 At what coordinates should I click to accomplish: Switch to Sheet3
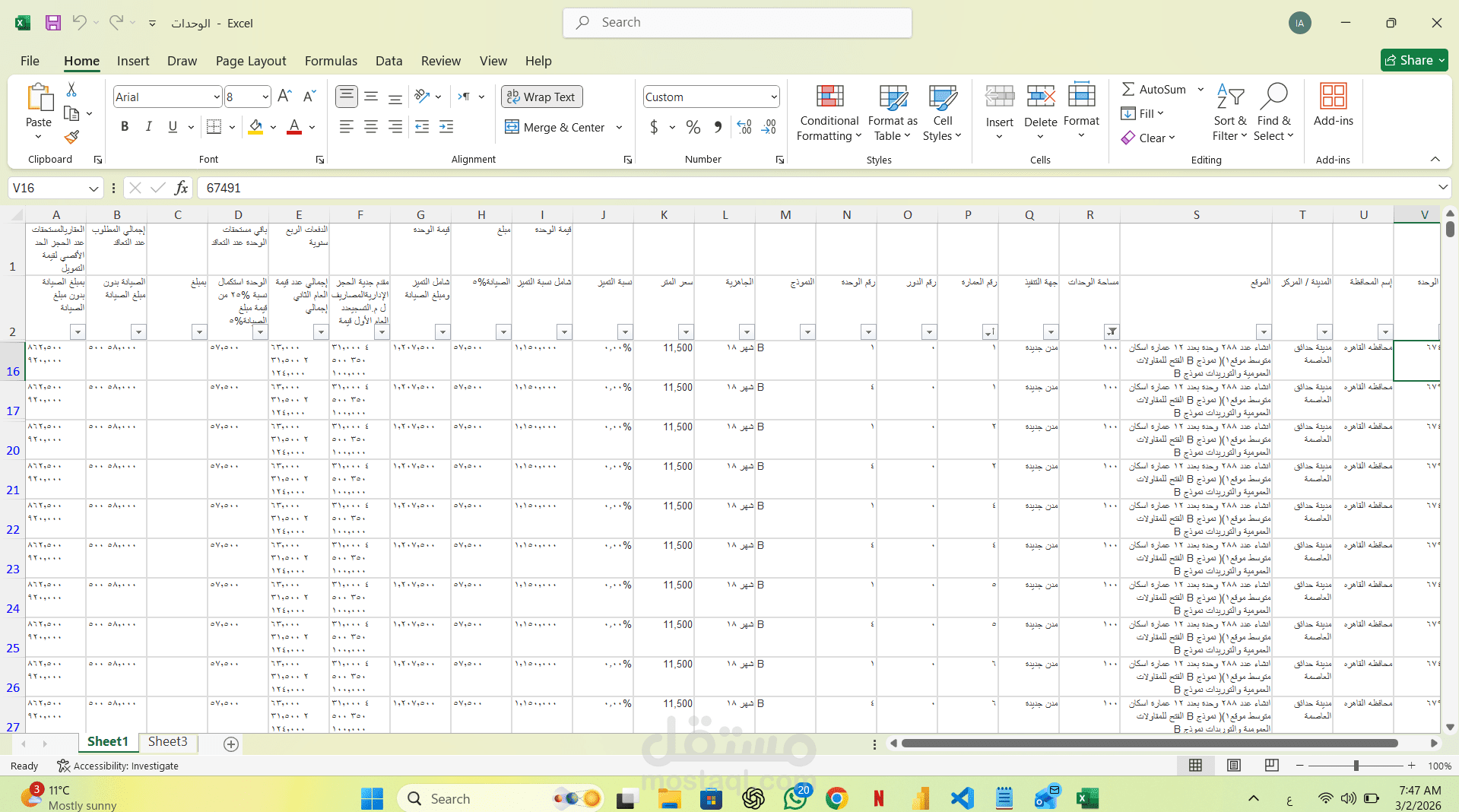(x=167, y=742)
